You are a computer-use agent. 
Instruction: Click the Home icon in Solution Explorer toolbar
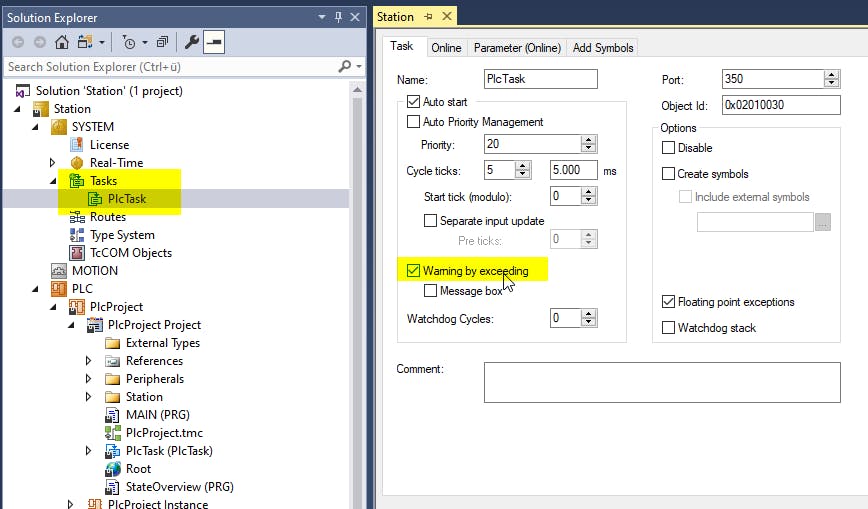click(x=62, y=42)
